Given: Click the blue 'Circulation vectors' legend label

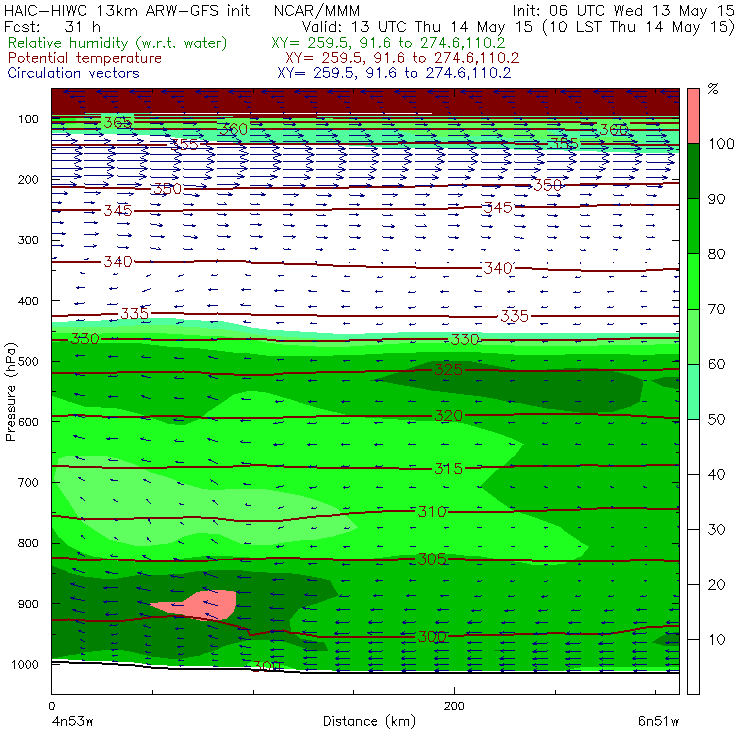Looking at the screenshot, I should click(x=73, y=73).
